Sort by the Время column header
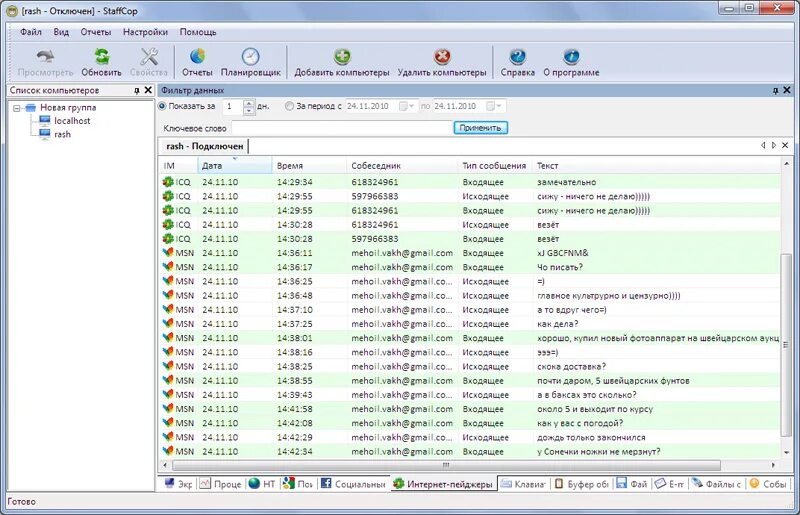 point(309,166)
